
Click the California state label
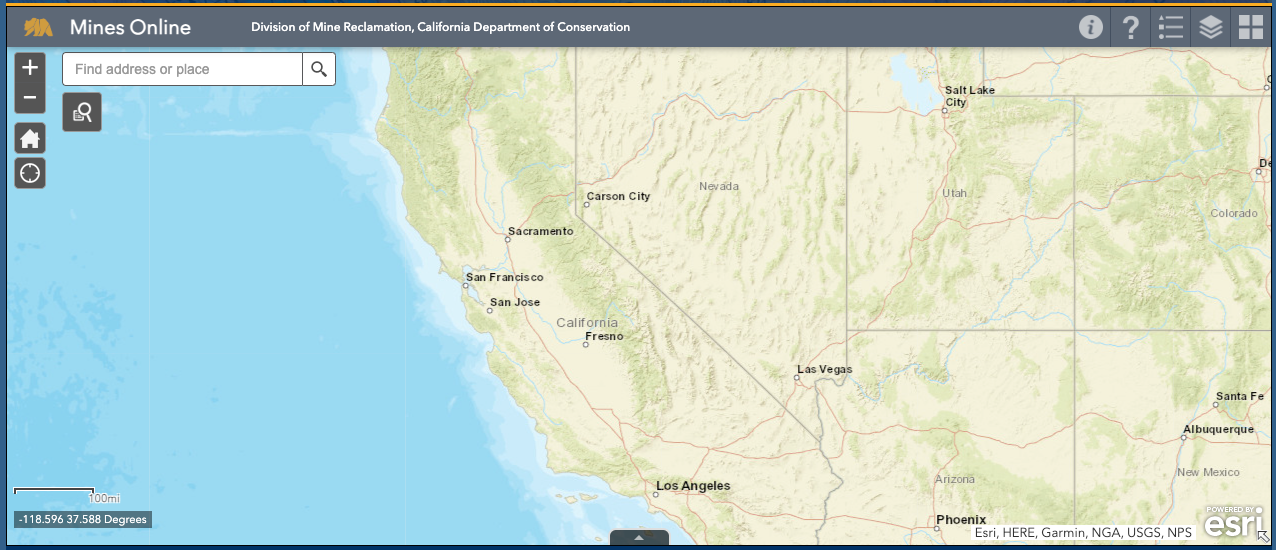tap(587, 322)
